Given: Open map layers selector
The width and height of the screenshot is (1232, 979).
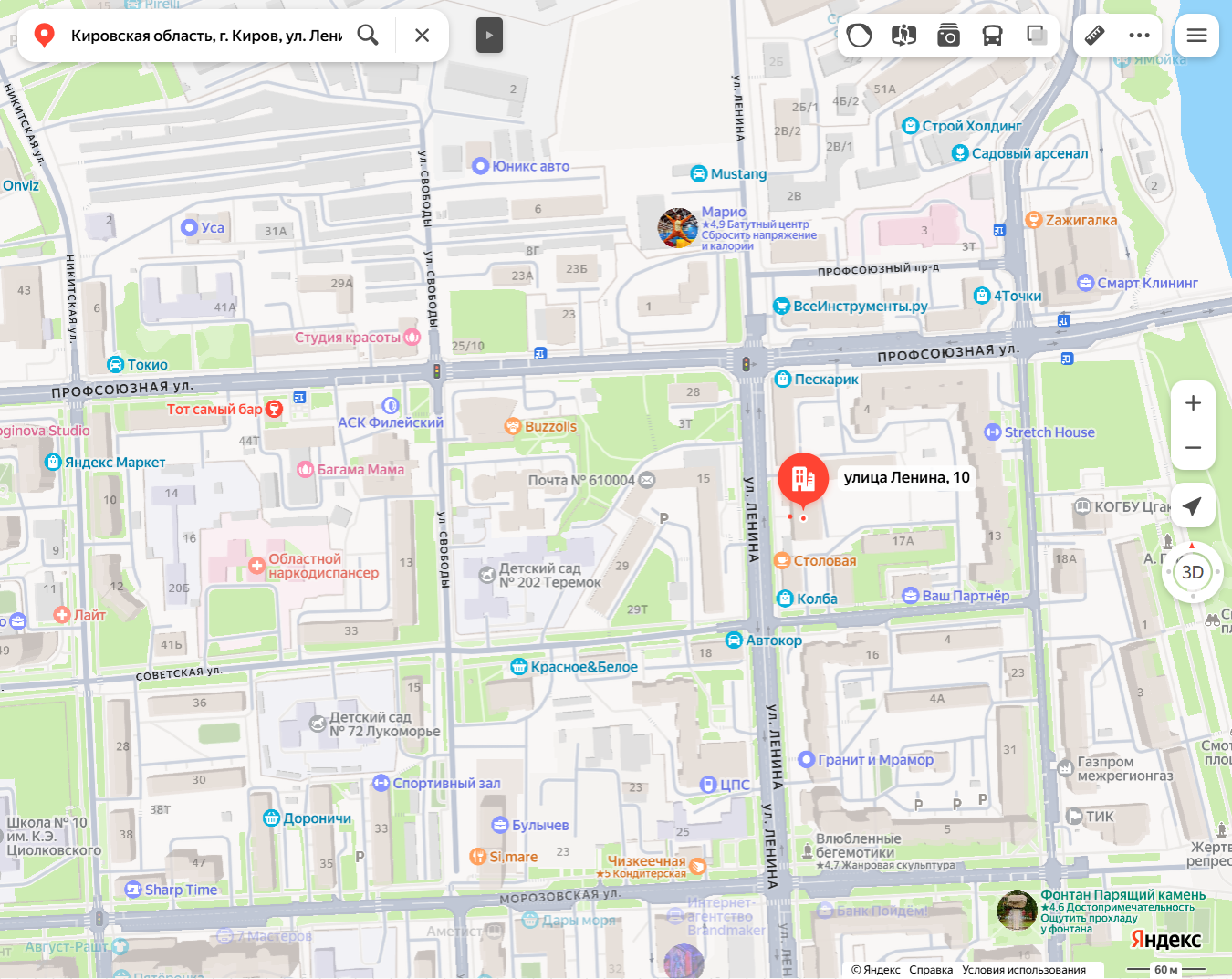Looking at the screenshot, I should 1037,36.
